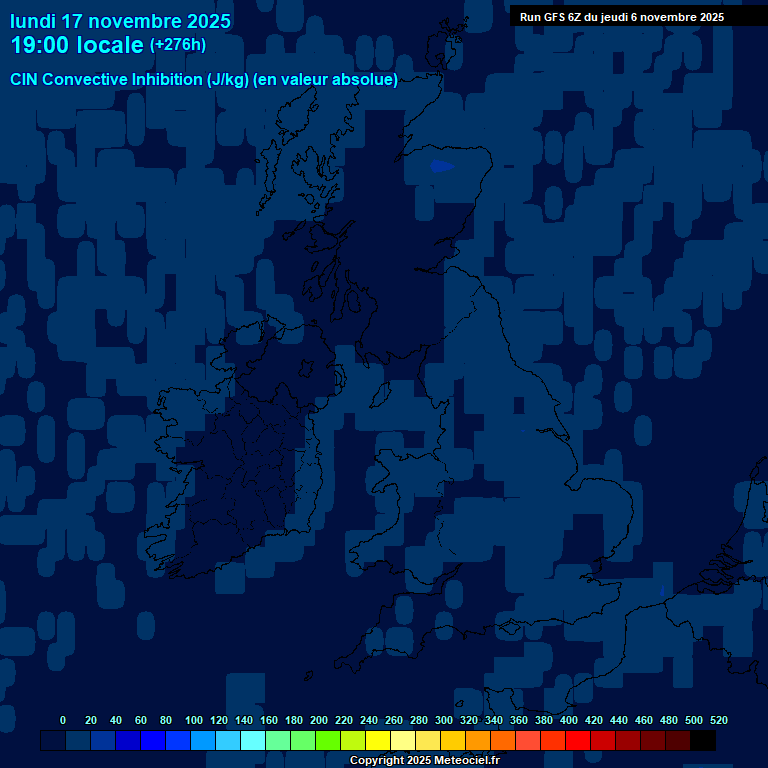
Task: Click the legend swatch between 20 and 40
Action: (103, 740)
